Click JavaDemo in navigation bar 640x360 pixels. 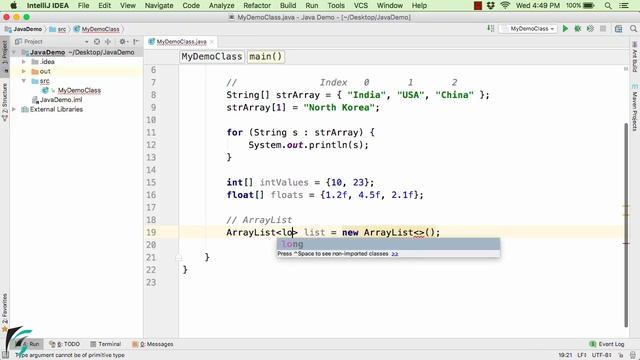click(24, 29)
